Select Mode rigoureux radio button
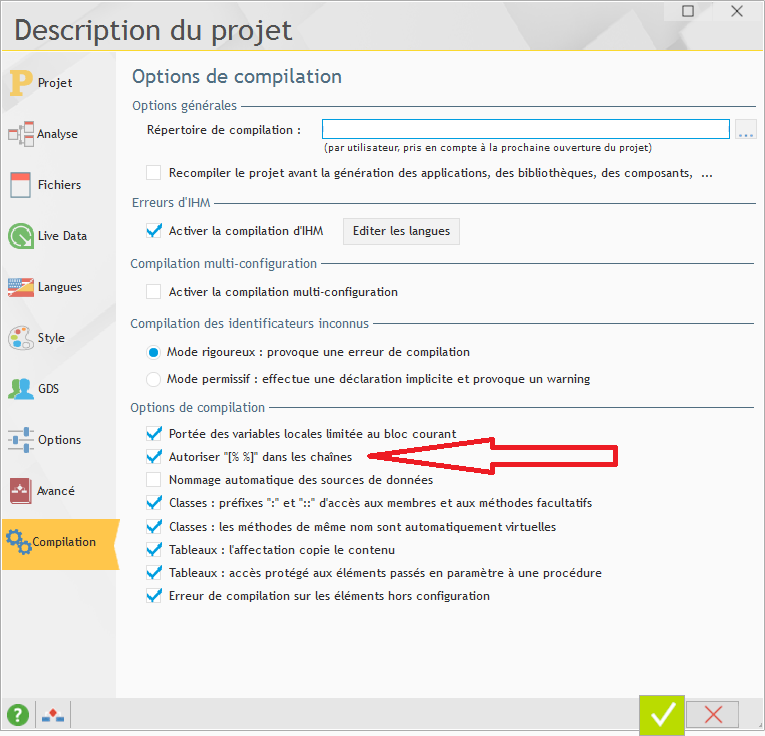Viewport: 765px width, 736px height. [153, 352]
